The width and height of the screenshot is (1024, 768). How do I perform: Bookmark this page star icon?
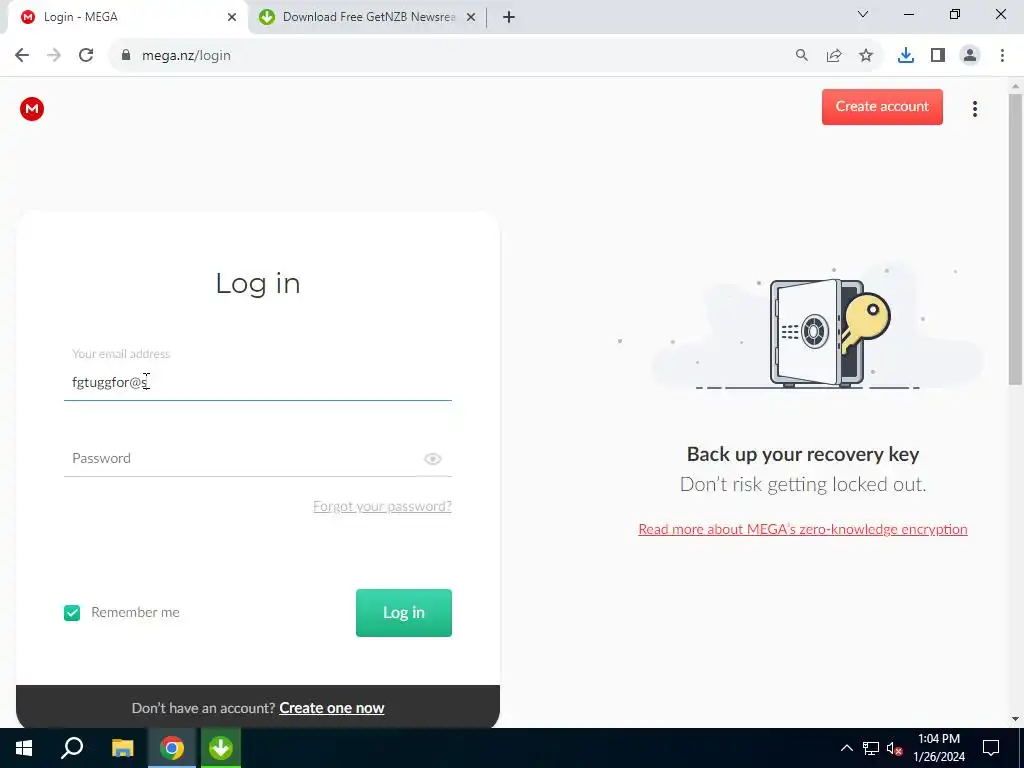(x=866, y=56)
